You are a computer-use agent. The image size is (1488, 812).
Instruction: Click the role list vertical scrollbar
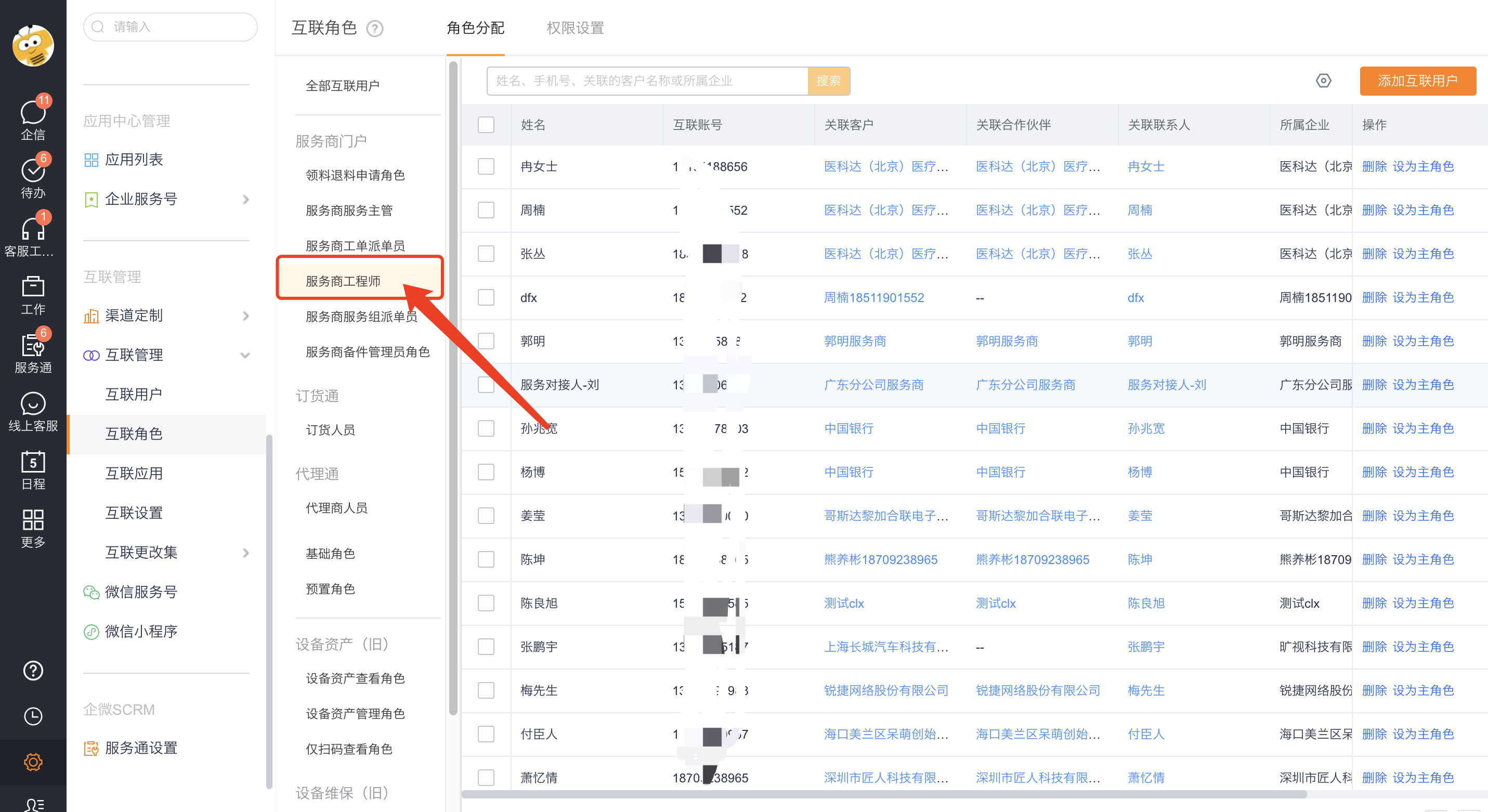(x=453, y=388)
